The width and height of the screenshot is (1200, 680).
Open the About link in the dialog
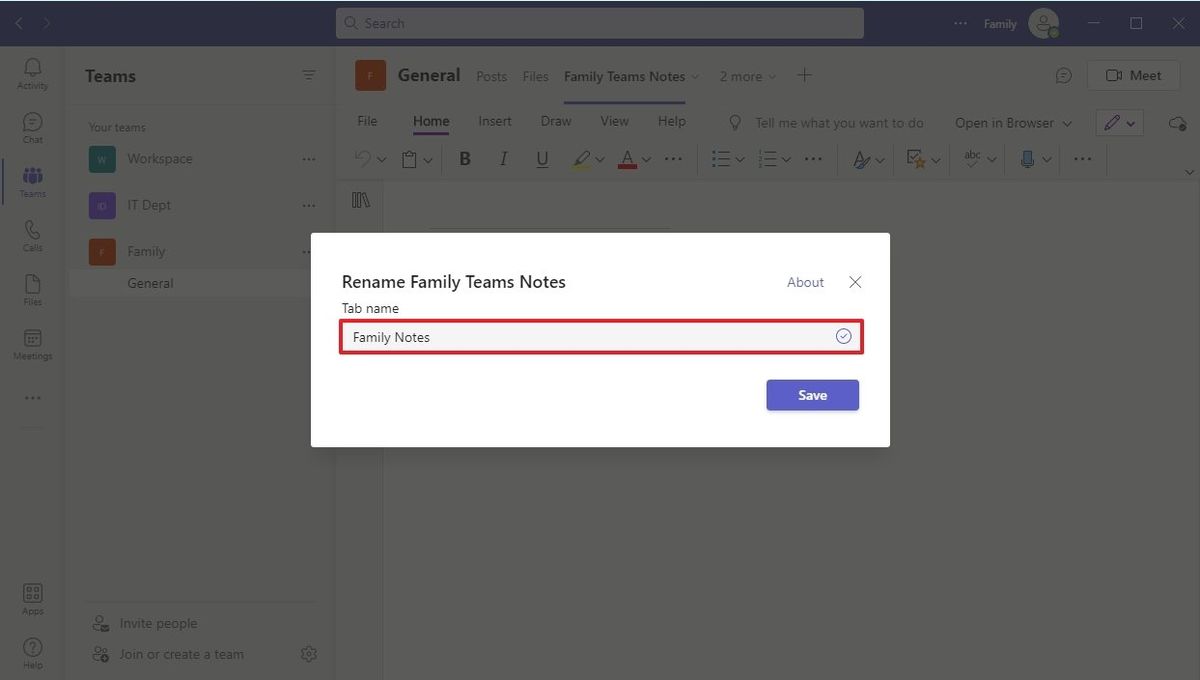point(805,282)
